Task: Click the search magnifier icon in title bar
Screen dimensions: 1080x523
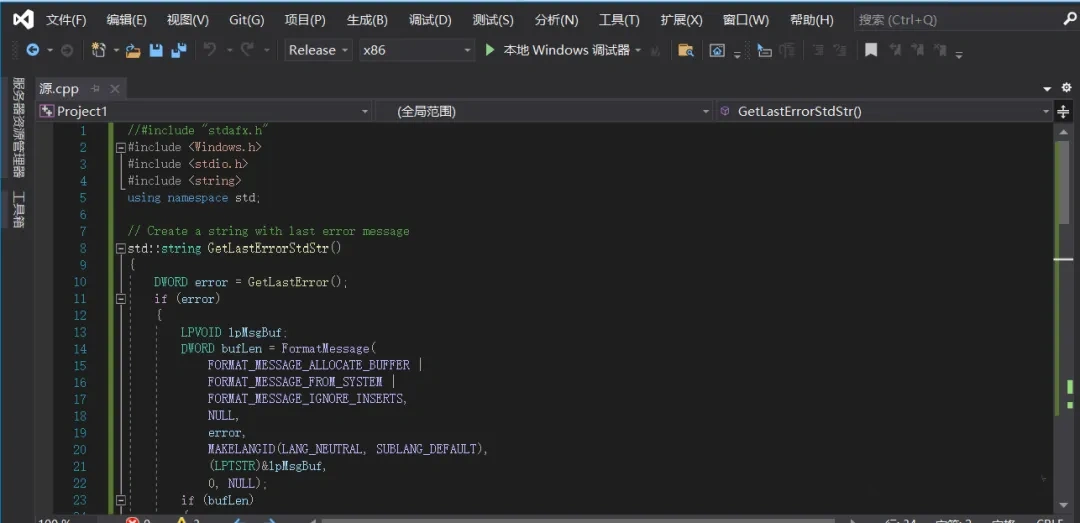Action: [1069, 20]
